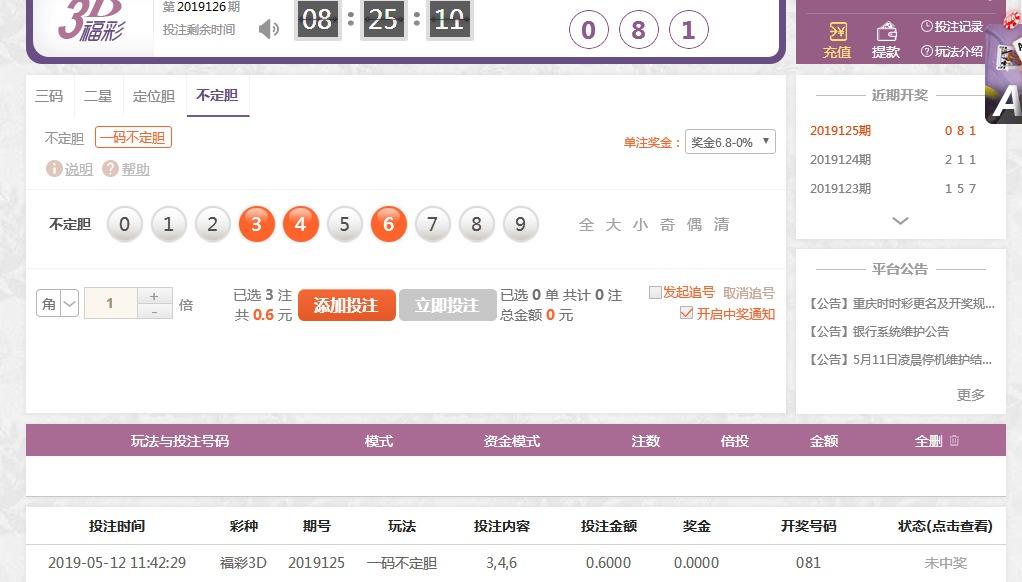The width and height of the screenshot is (1022, 582).
Task: Click the 3D福彩 logo
Action: pos(91,23)
